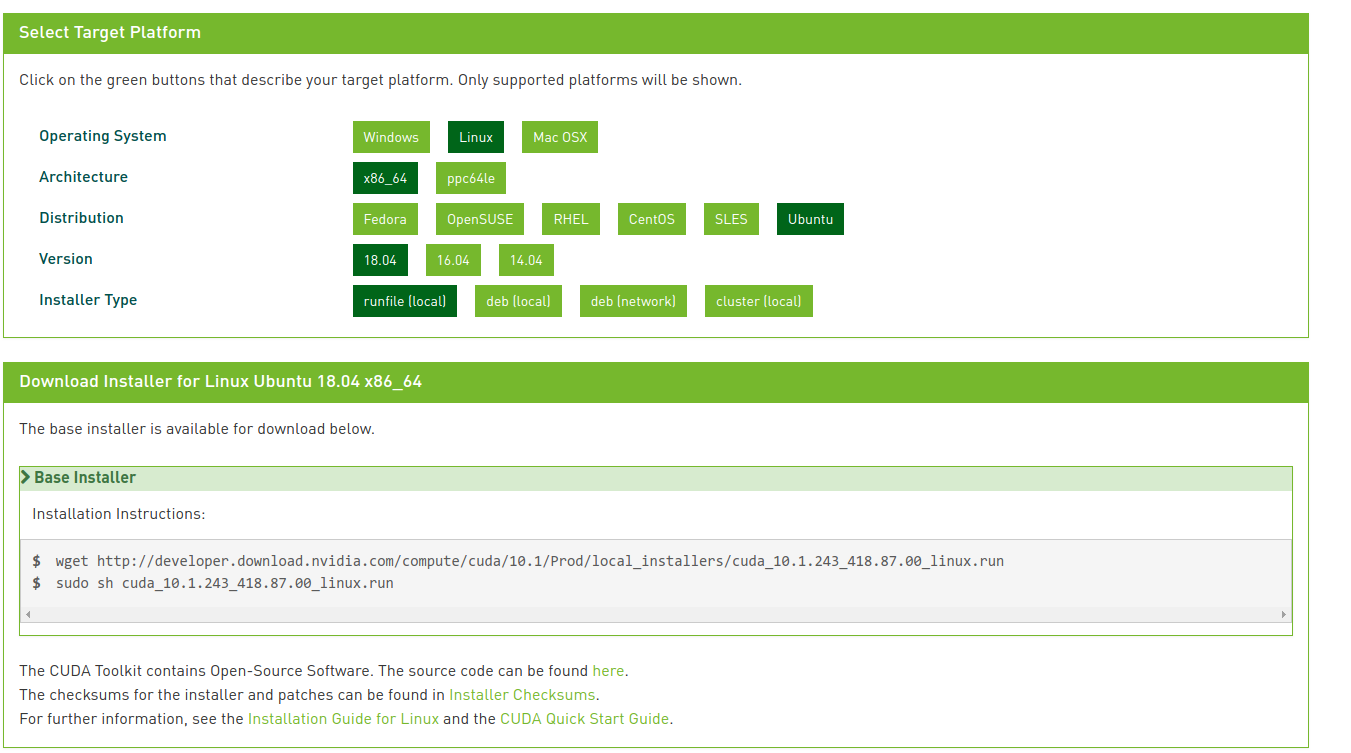
Task: Choose SLES as the distribution
Action: pos(731,219)
